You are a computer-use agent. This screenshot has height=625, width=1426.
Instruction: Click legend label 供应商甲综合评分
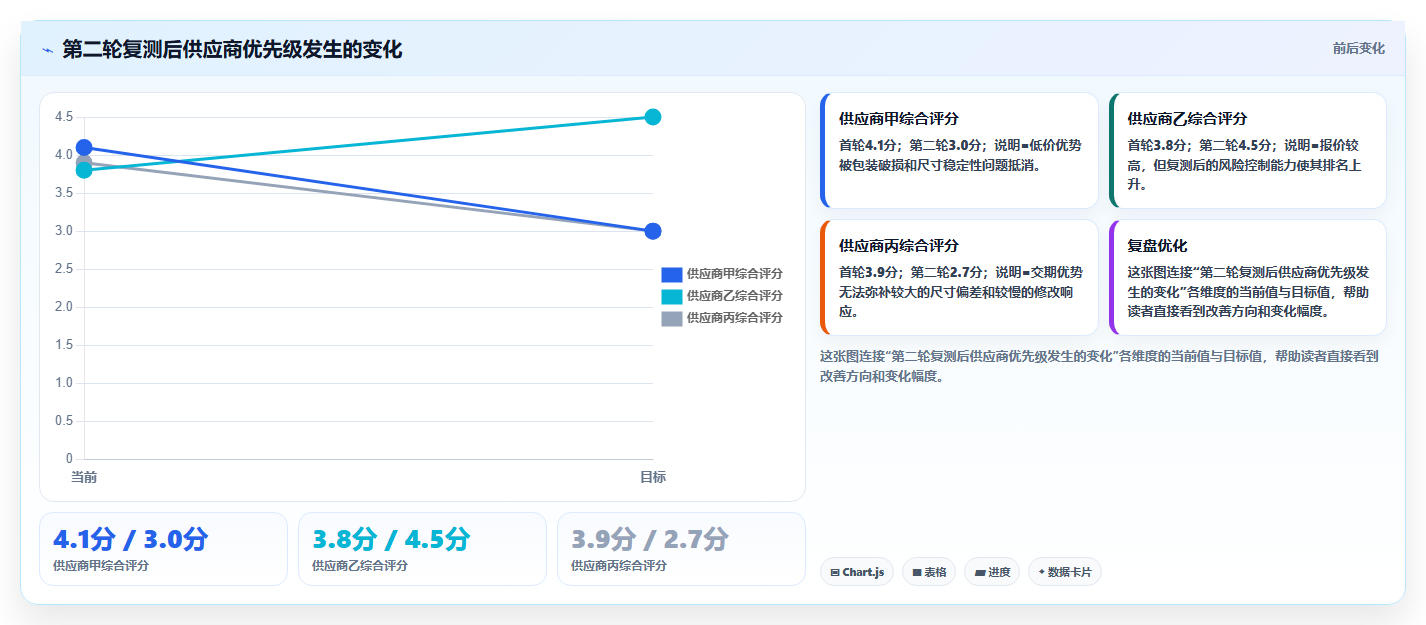click(734, 274)
